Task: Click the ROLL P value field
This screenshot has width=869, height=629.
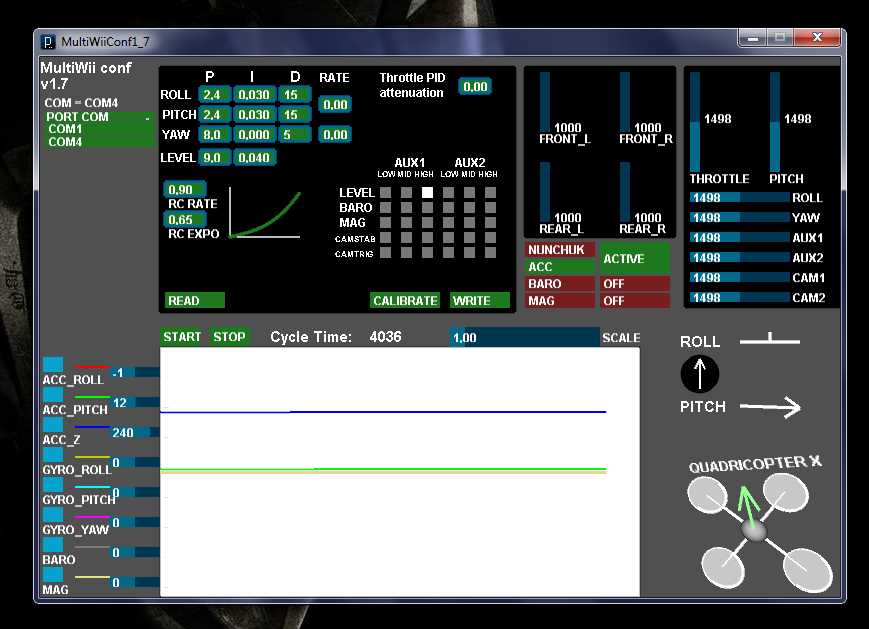Action: (214, 95)
